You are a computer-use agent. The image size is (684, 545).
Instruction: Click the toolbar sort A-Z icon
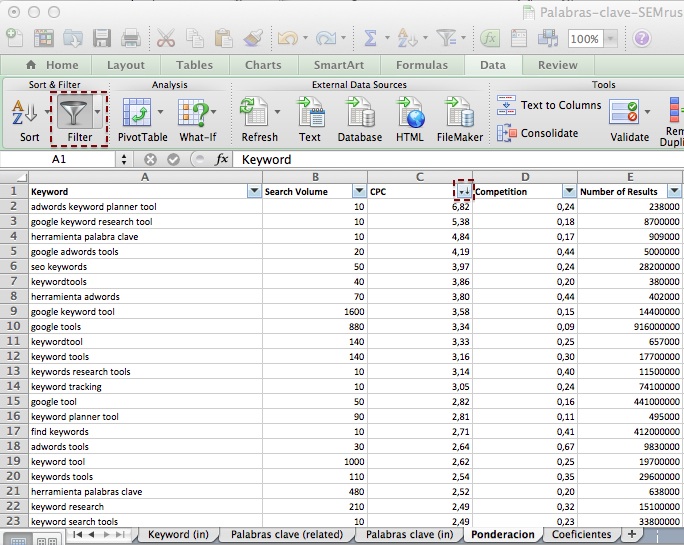407,38
